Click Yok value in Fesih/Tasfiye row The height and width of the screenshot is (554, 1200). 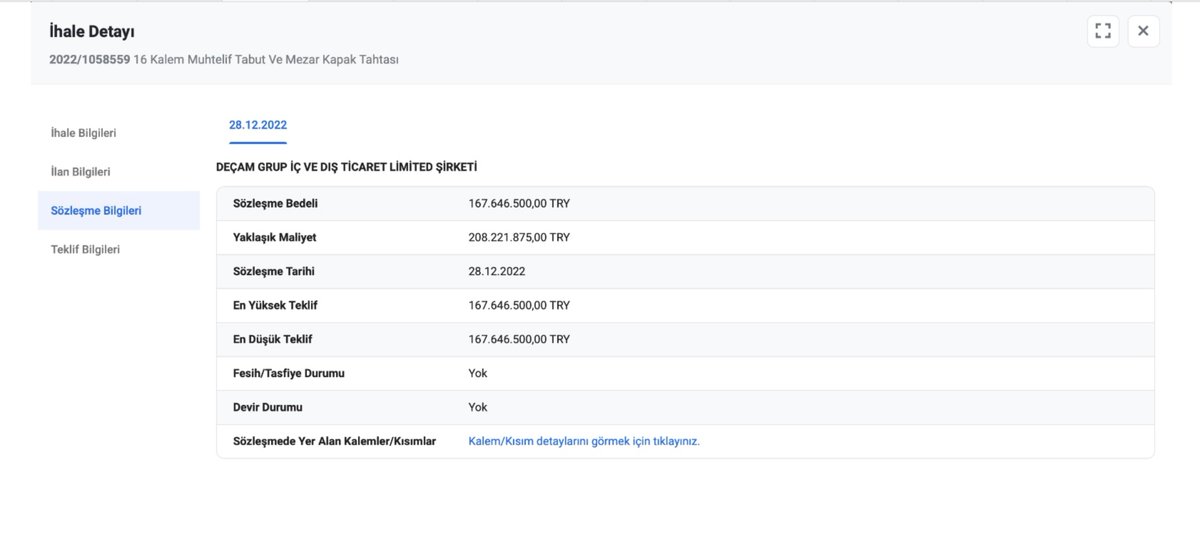[478, 373]
